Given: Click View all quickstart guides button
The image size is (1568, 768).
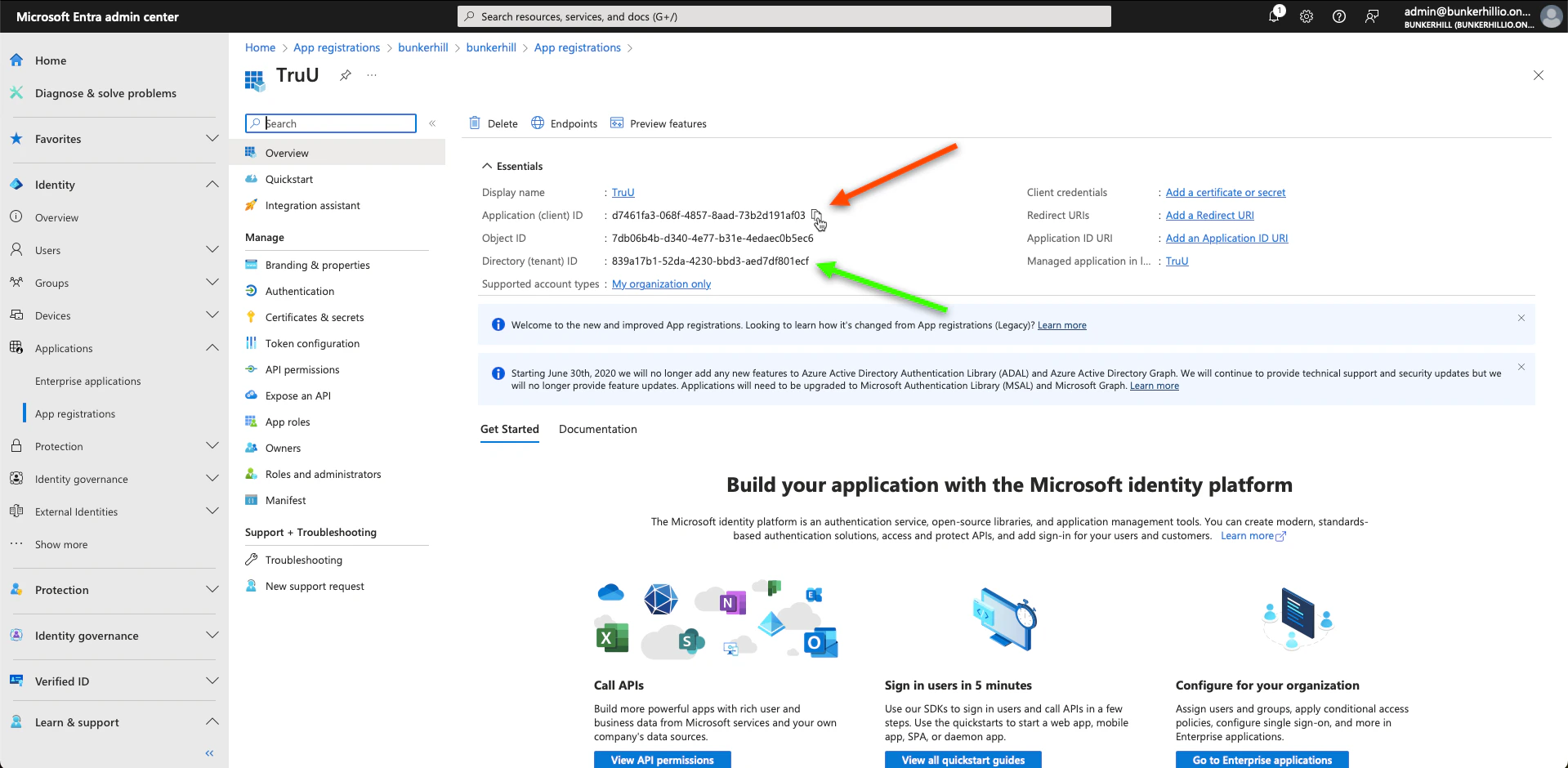Looking at the screenshot, I should (x=963, y=760).
